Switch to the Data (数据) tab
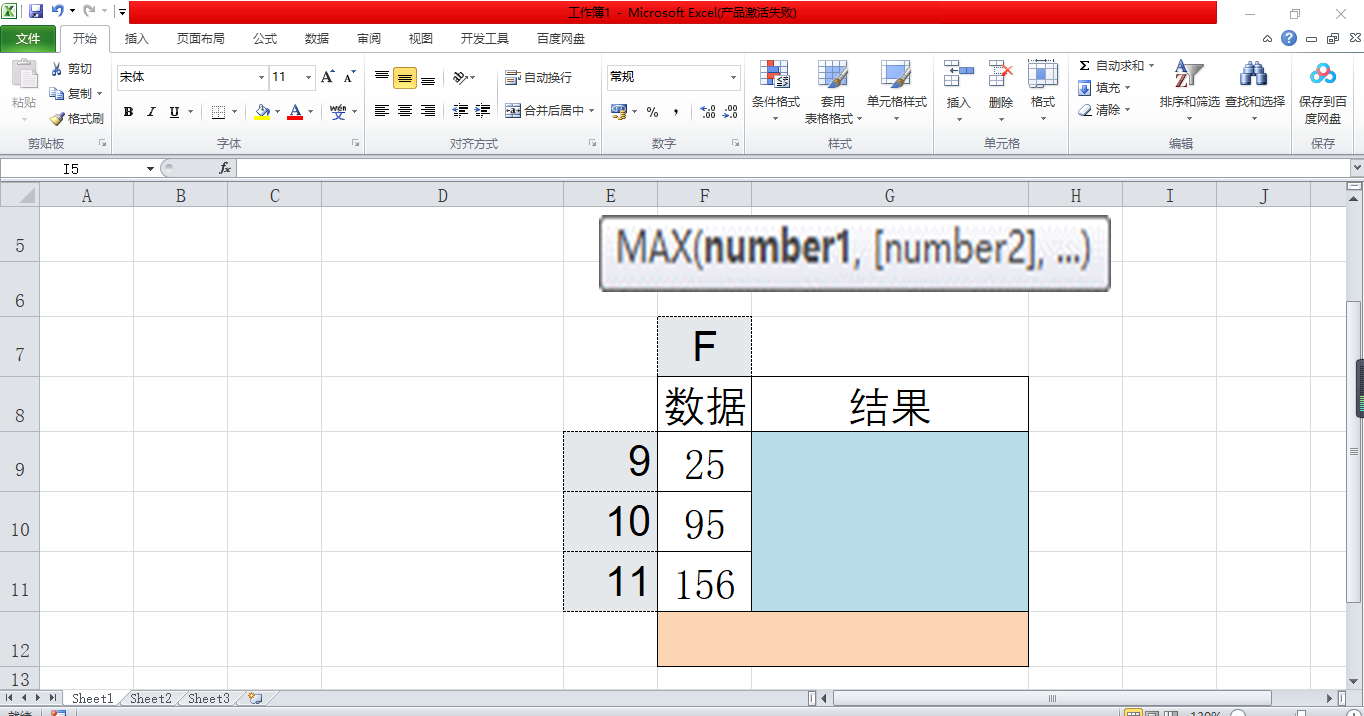This screenshot has height=716, width=1364. click(317, 39)
